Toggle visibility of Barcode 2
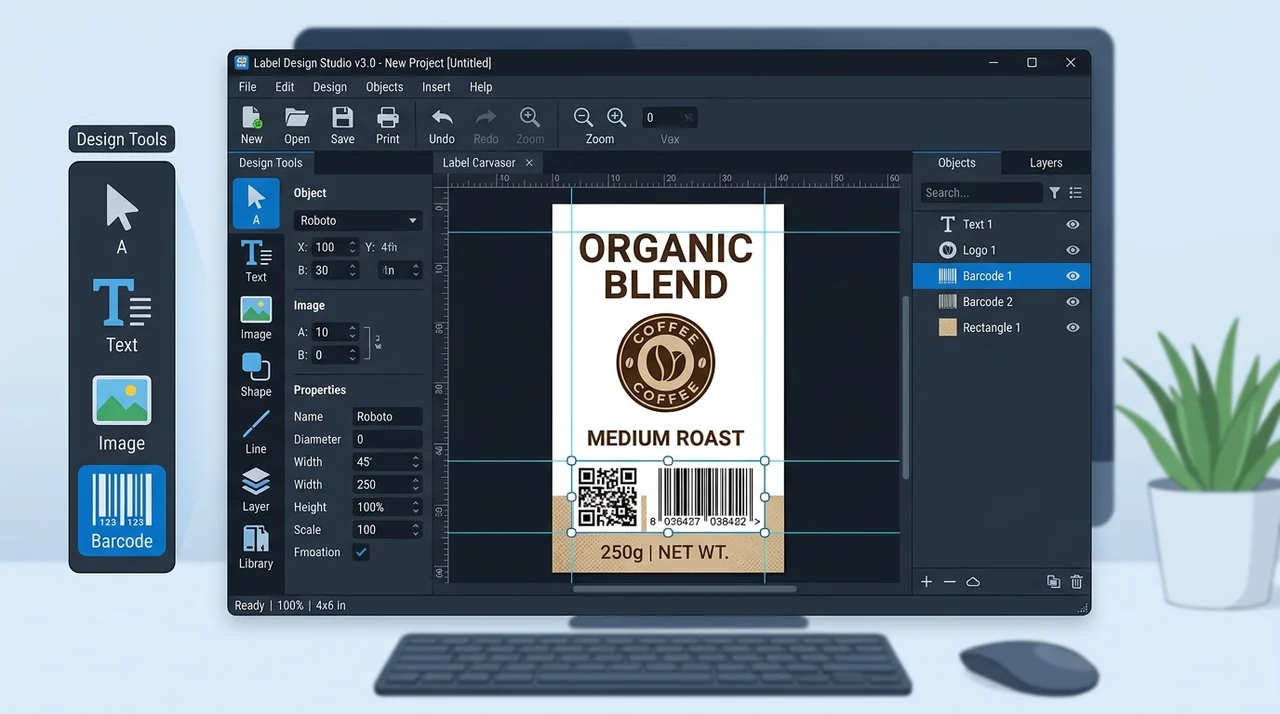This screenshot has width=1280, height=714. 1073,302
